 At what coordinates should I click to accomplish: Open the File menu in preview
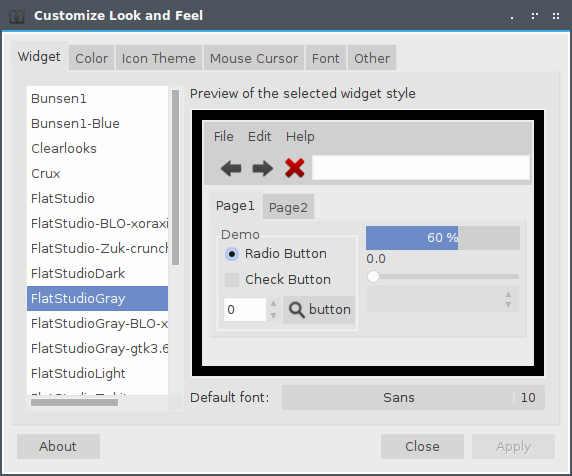(x=223, y=137)
